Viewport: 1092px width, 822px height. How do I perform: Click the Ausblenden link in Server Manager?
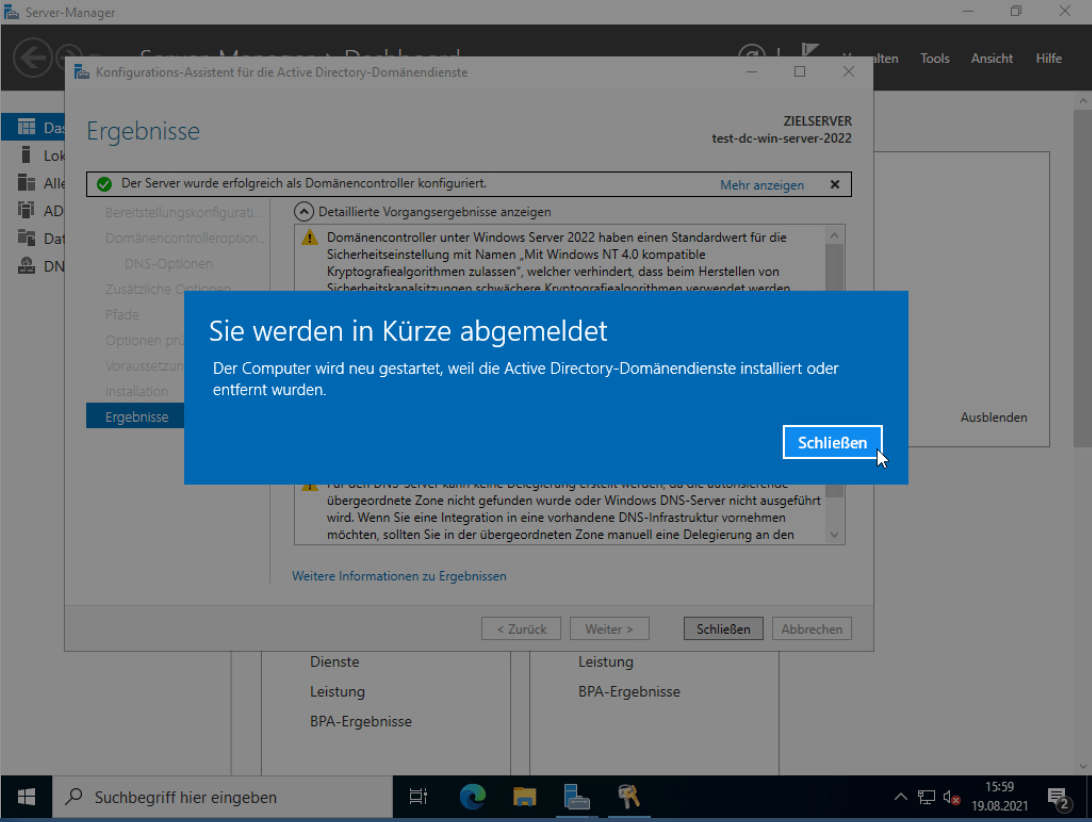(x=994, y=417)
